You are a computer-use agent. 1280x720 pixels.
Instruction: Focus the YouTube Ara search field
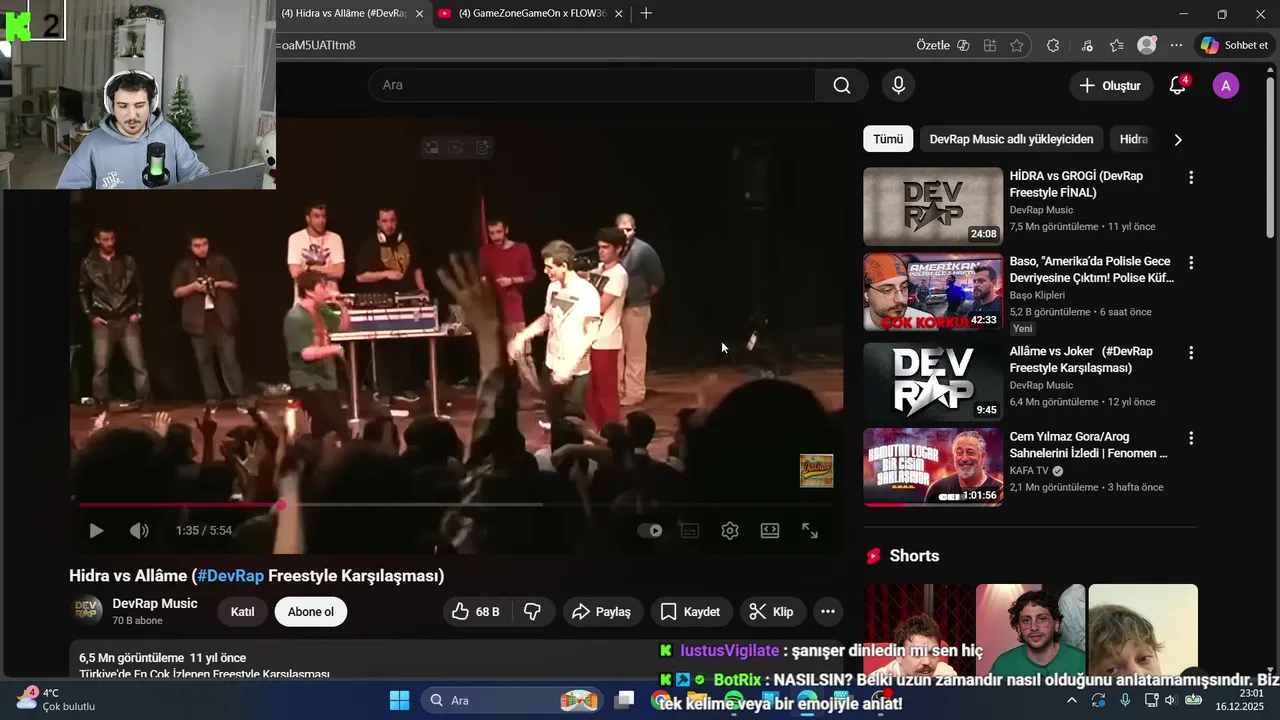click(x=592, y=85)
